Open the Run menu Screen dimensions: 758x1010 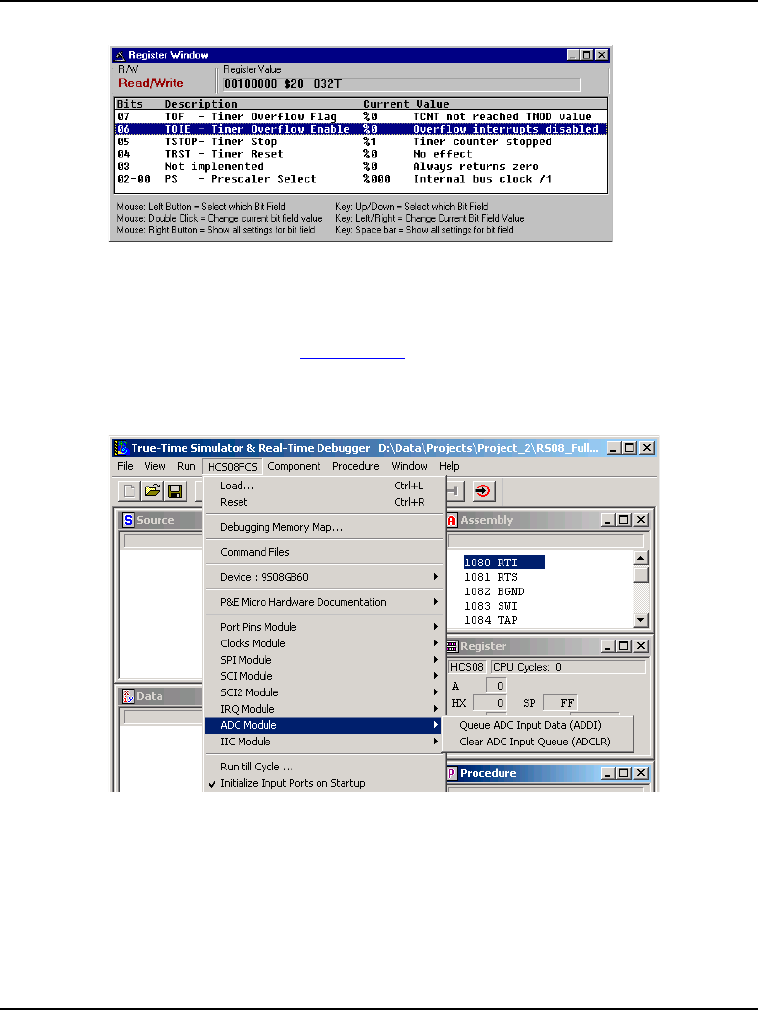click(186, 466)
